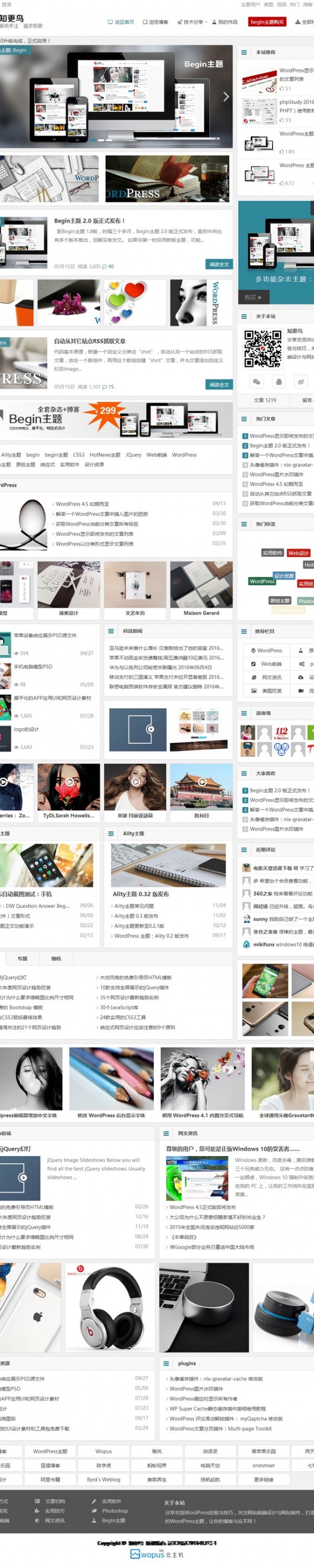
Task: Open the WordPress主题 friend link
Action: [x=50, y=1451]
